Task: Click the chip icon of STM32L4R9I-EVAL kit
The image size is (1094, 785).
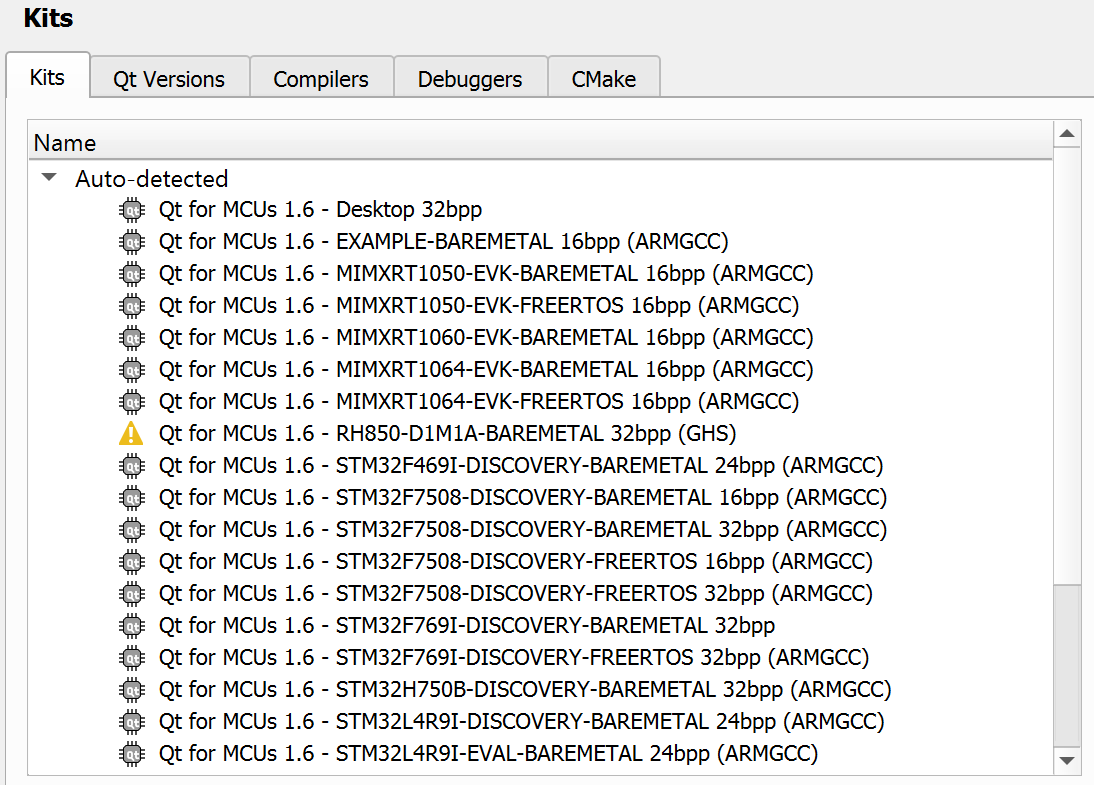Action: tap(131, 754)
